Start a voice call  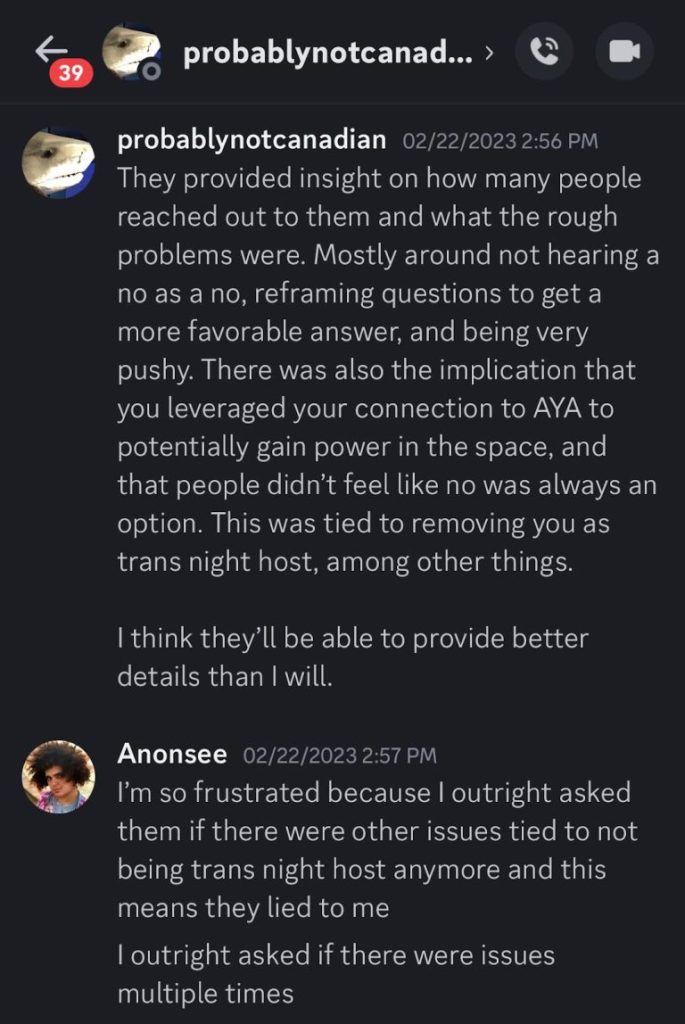pos(545,51)
